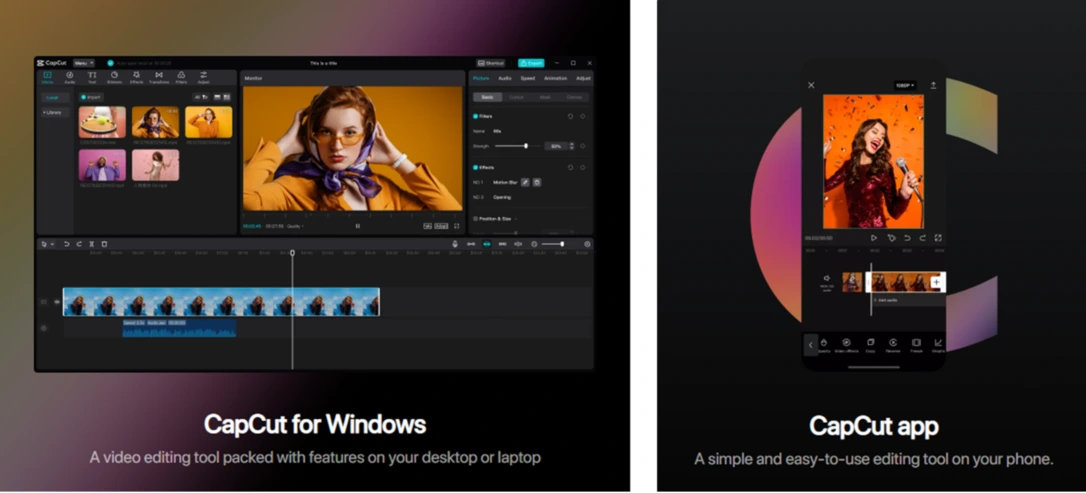Tap the mute clip audio speaker icon
1086x493 pixels.
pos(826,278)
